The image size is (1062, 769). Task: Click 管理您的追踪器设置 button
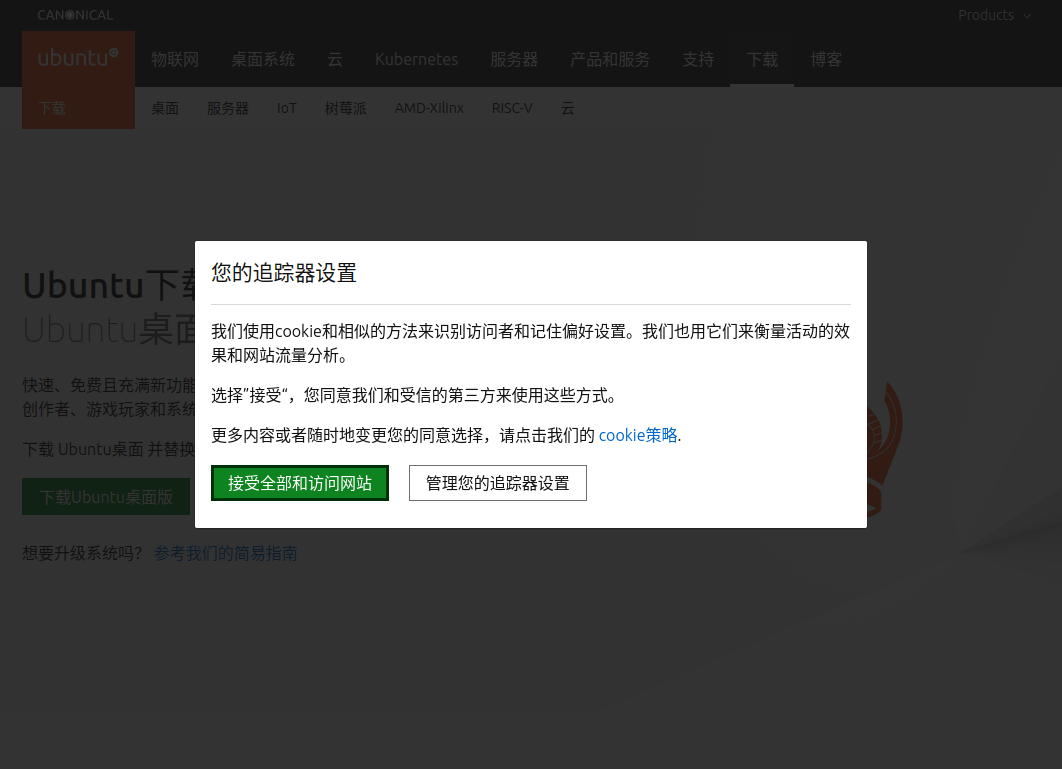[x=498, y=483]
